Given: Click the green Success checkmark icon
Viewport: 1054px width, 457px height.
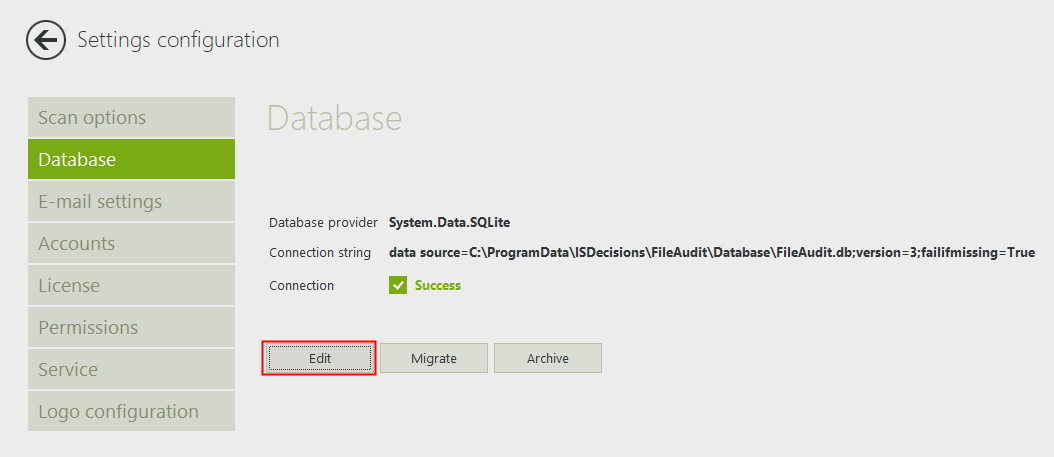Looking at the screenshot, I should (x=397, y=285).
